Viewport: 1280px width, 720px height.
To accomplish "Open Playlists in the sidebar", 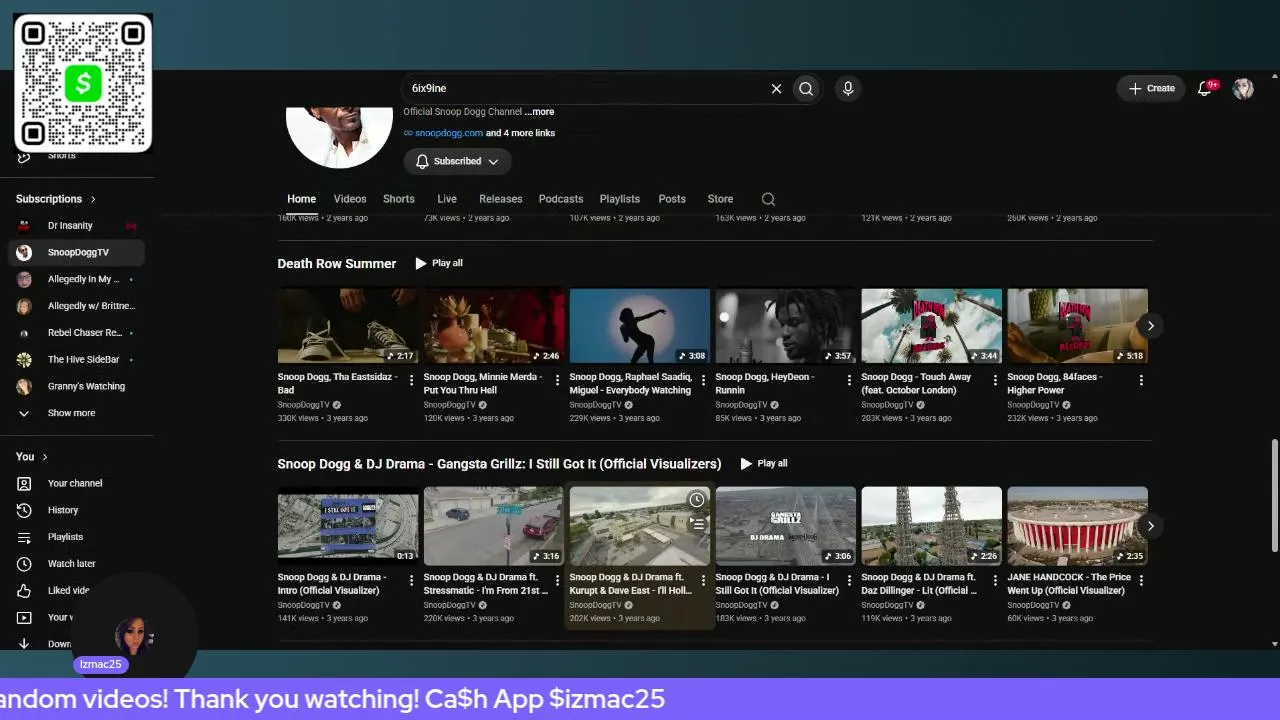I will 77,537.
